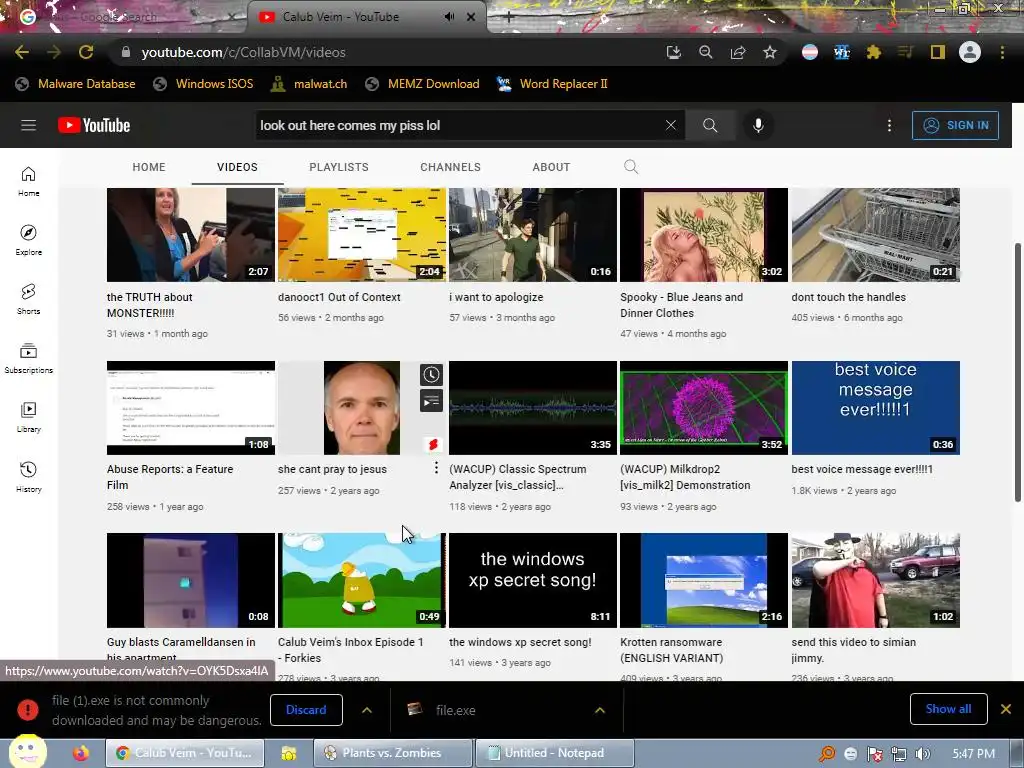Start voice search with the microphone icon
The image size is (1024, 768).
pyautogui.click(x=758, y=125)
